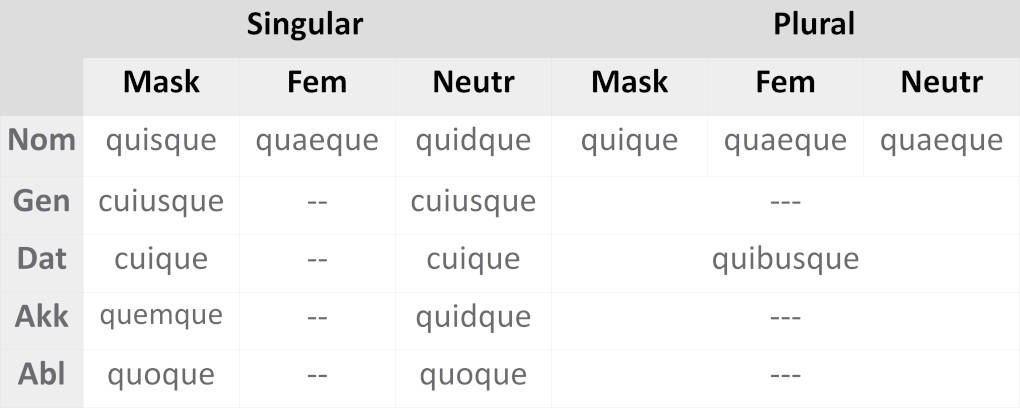
Task: Select the neuter dative cuique cell
Action: coord(473,259)
